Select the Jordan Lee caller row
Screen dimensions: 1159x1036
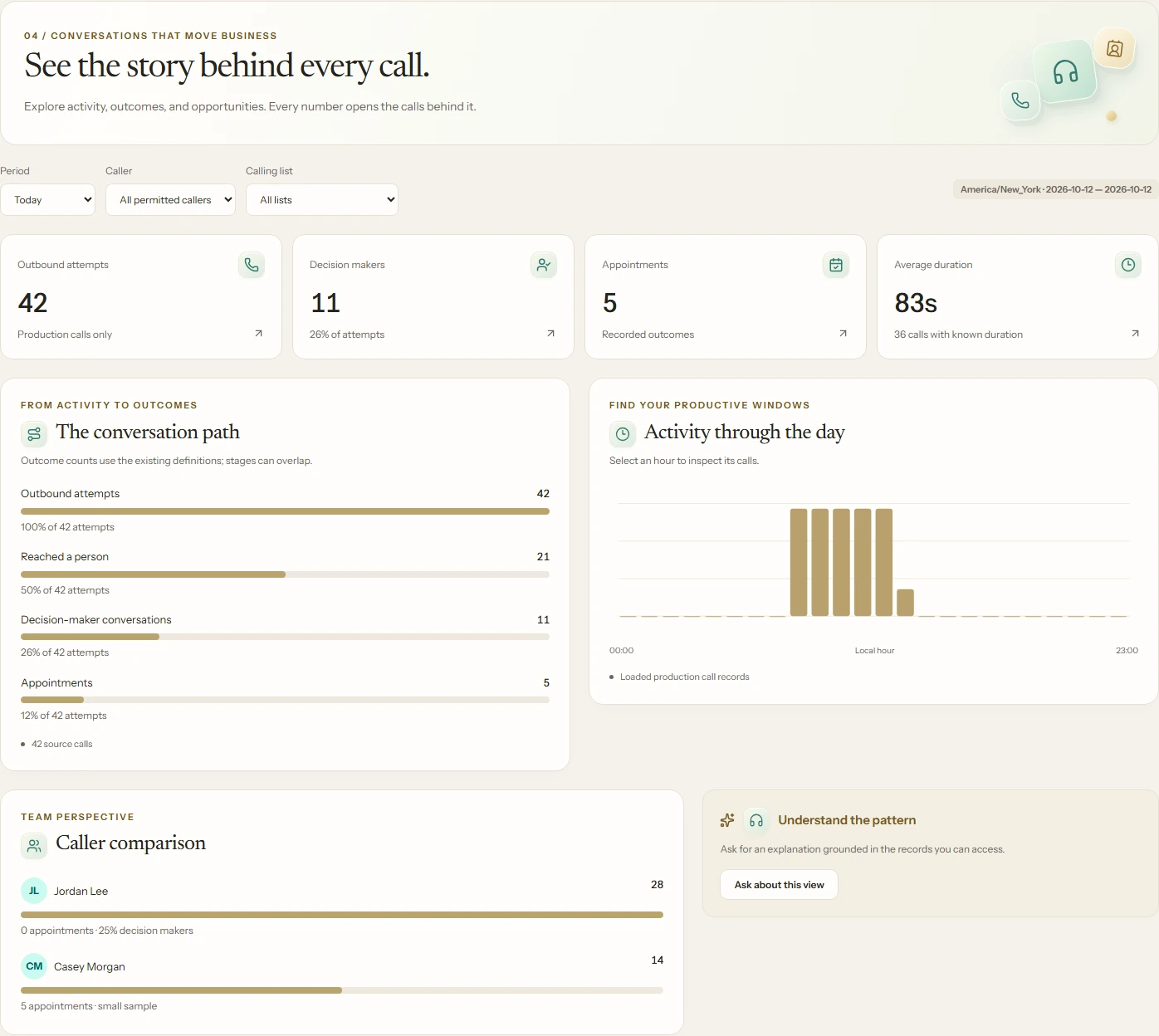coord(342,907)
